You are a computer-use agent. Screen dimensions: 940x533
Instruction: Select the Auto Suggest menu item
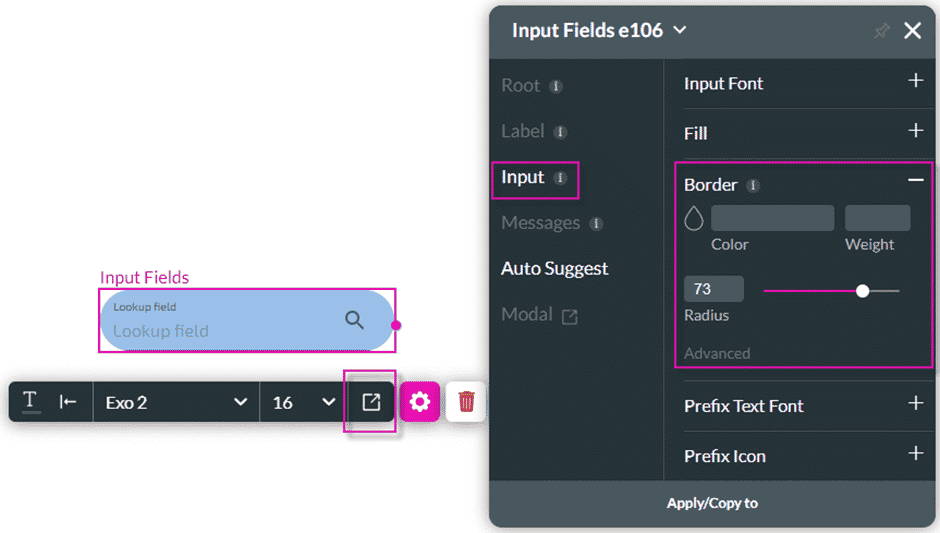coord(555,268)
